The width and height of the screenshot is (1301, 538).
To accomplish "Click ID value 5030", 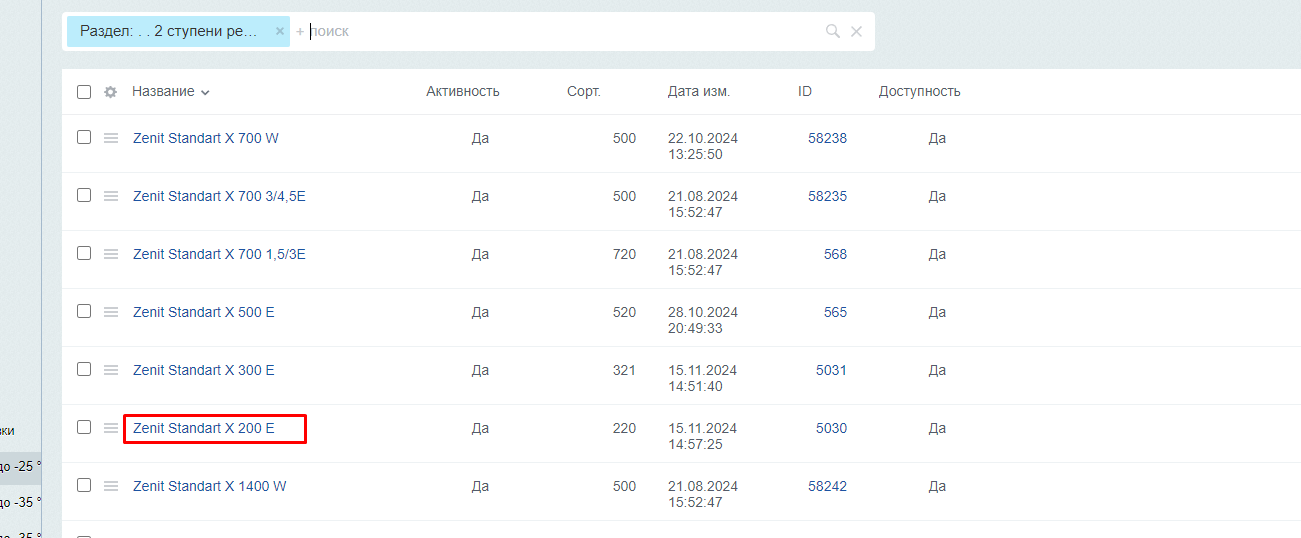I will [831, 428].
